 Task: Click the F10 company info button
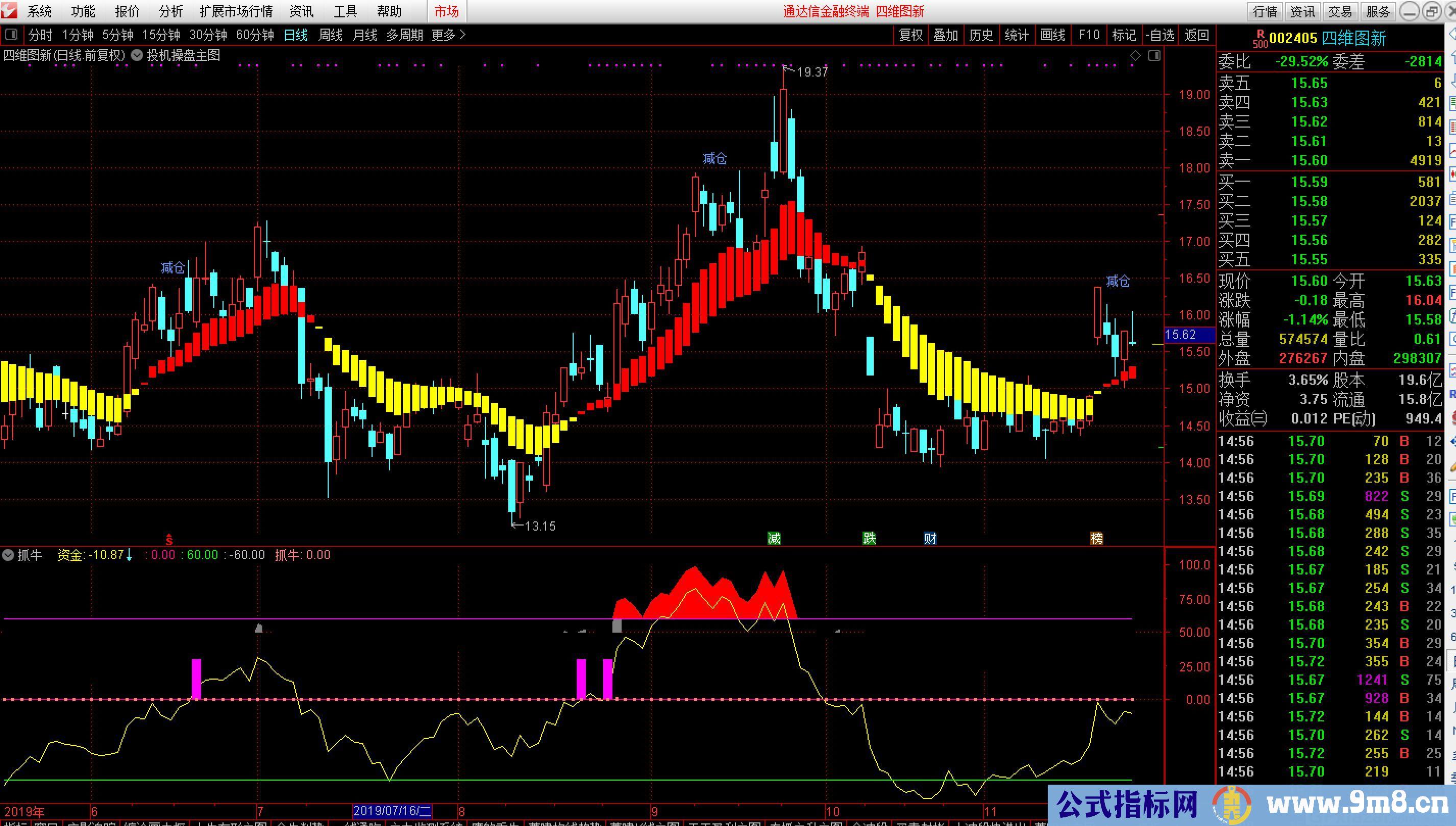point(1089,35)
